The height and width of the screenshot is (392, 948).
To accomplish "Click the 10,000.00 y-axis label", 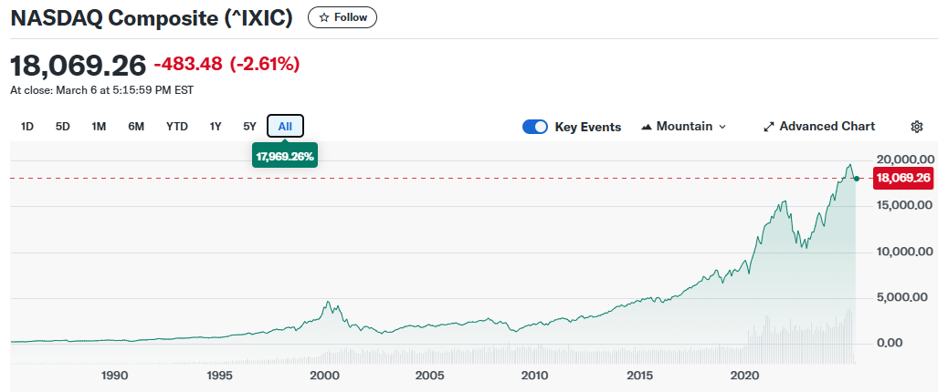I will pos(904,252).
